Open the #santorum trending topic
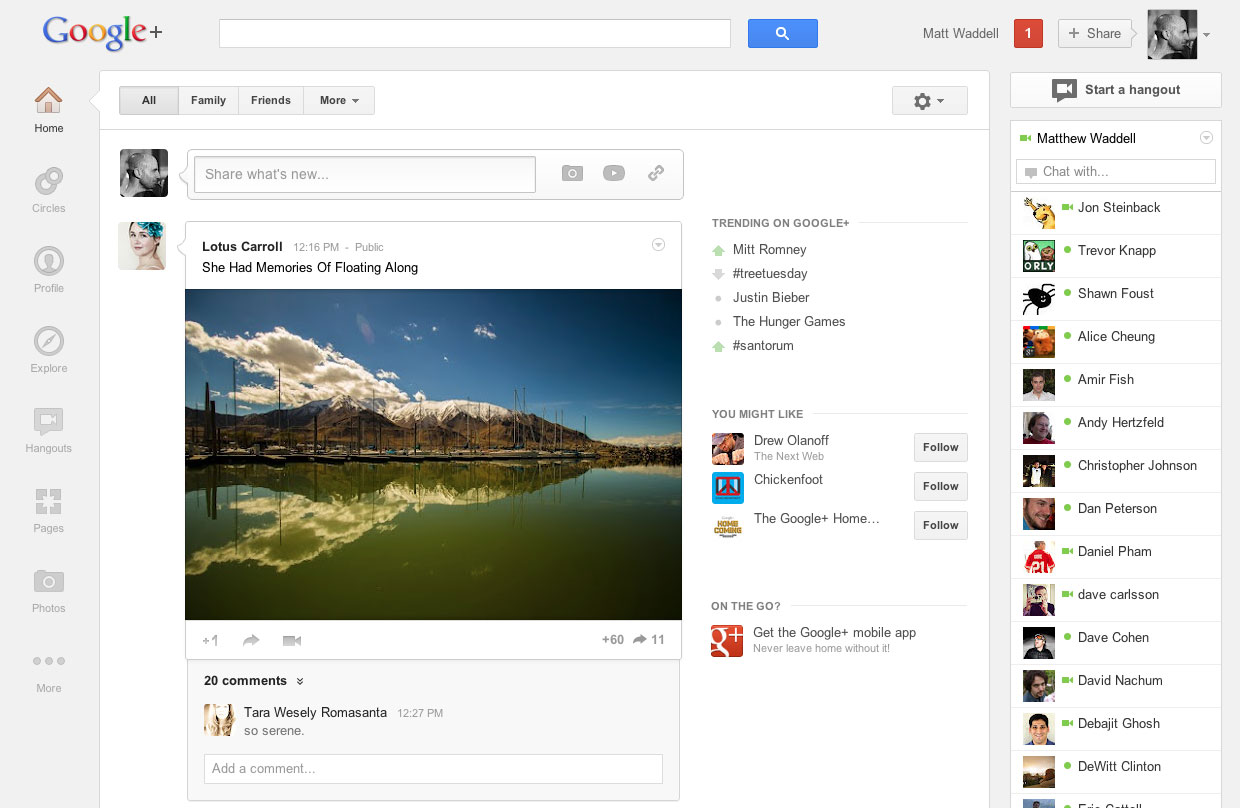The image size is (1240, 808). click(x=763, y=346)
